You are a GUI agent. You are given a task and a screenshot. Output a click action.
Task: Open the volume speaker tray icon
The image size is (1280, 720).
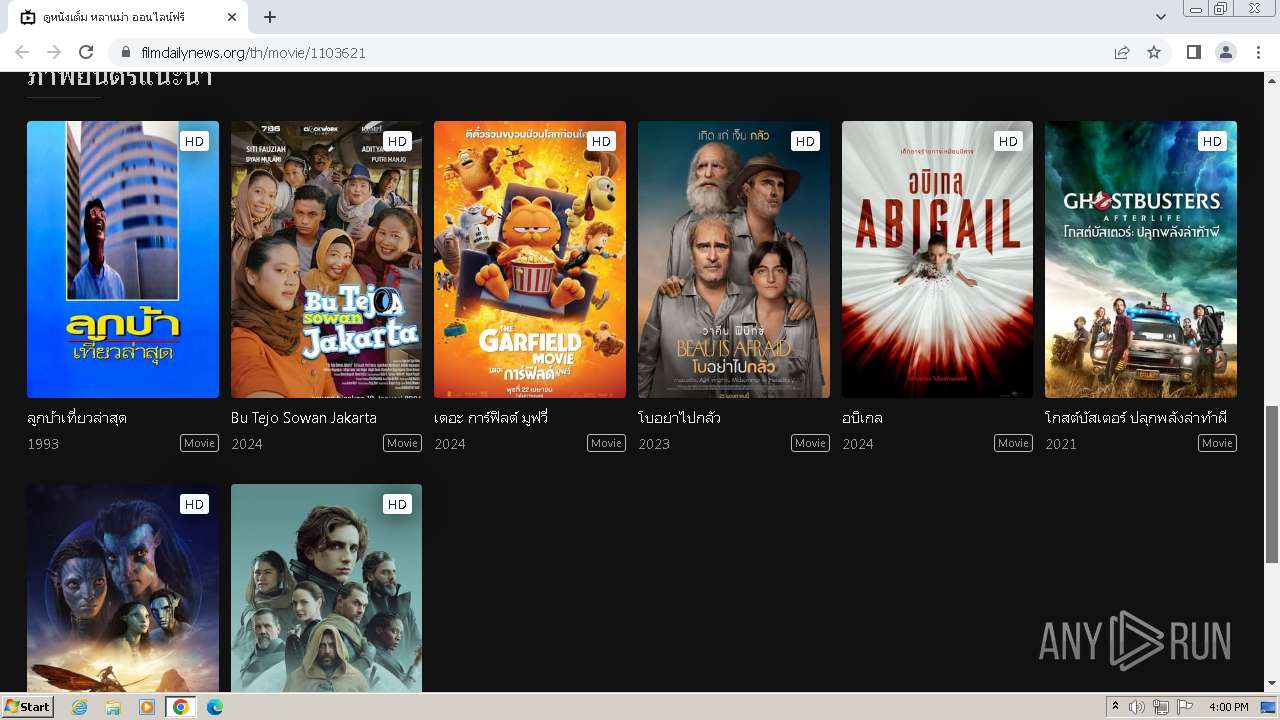pos(1136,707)
